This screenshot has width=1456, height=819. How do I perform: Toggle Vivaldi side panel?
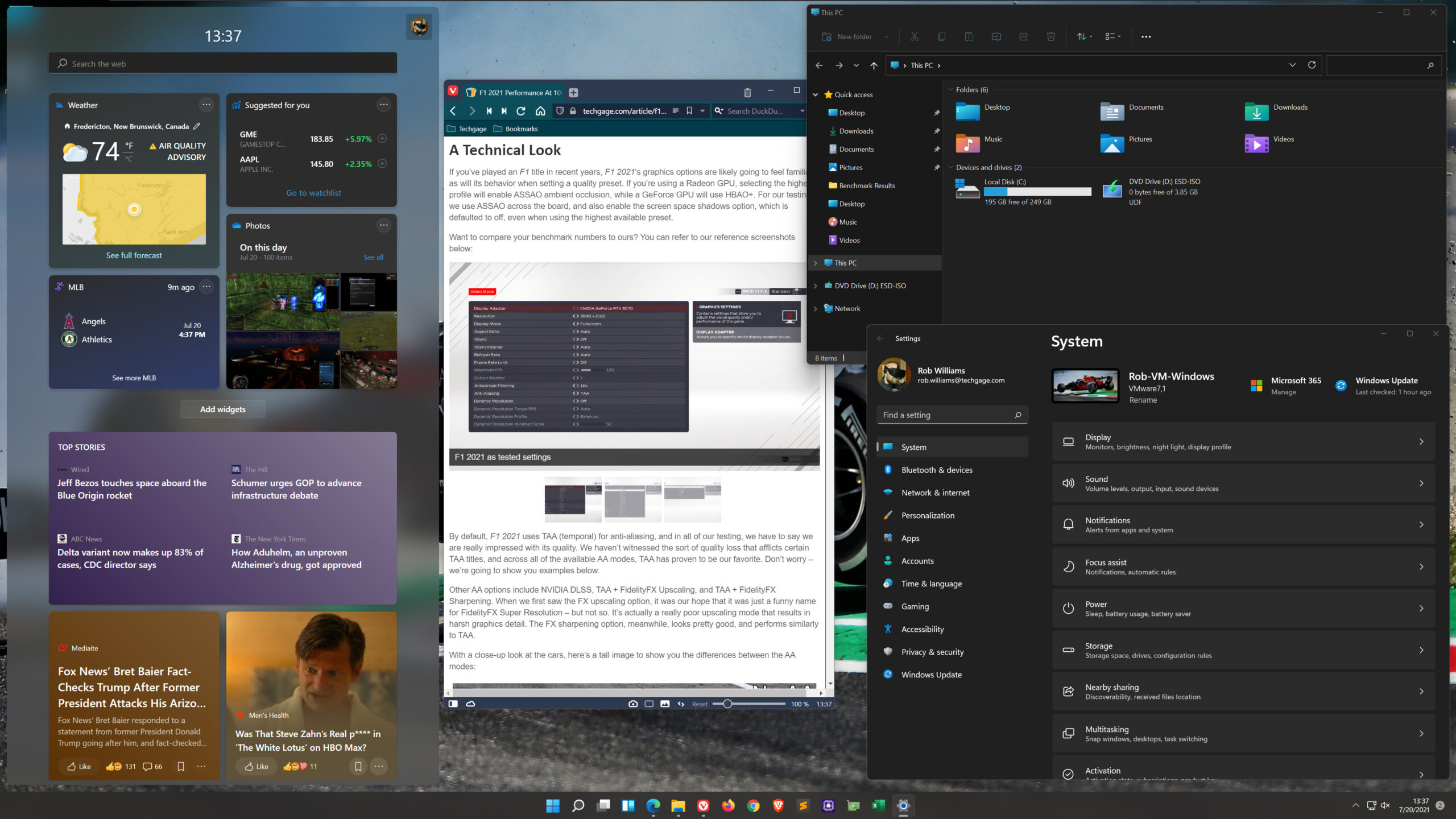[x=453, y=704]
